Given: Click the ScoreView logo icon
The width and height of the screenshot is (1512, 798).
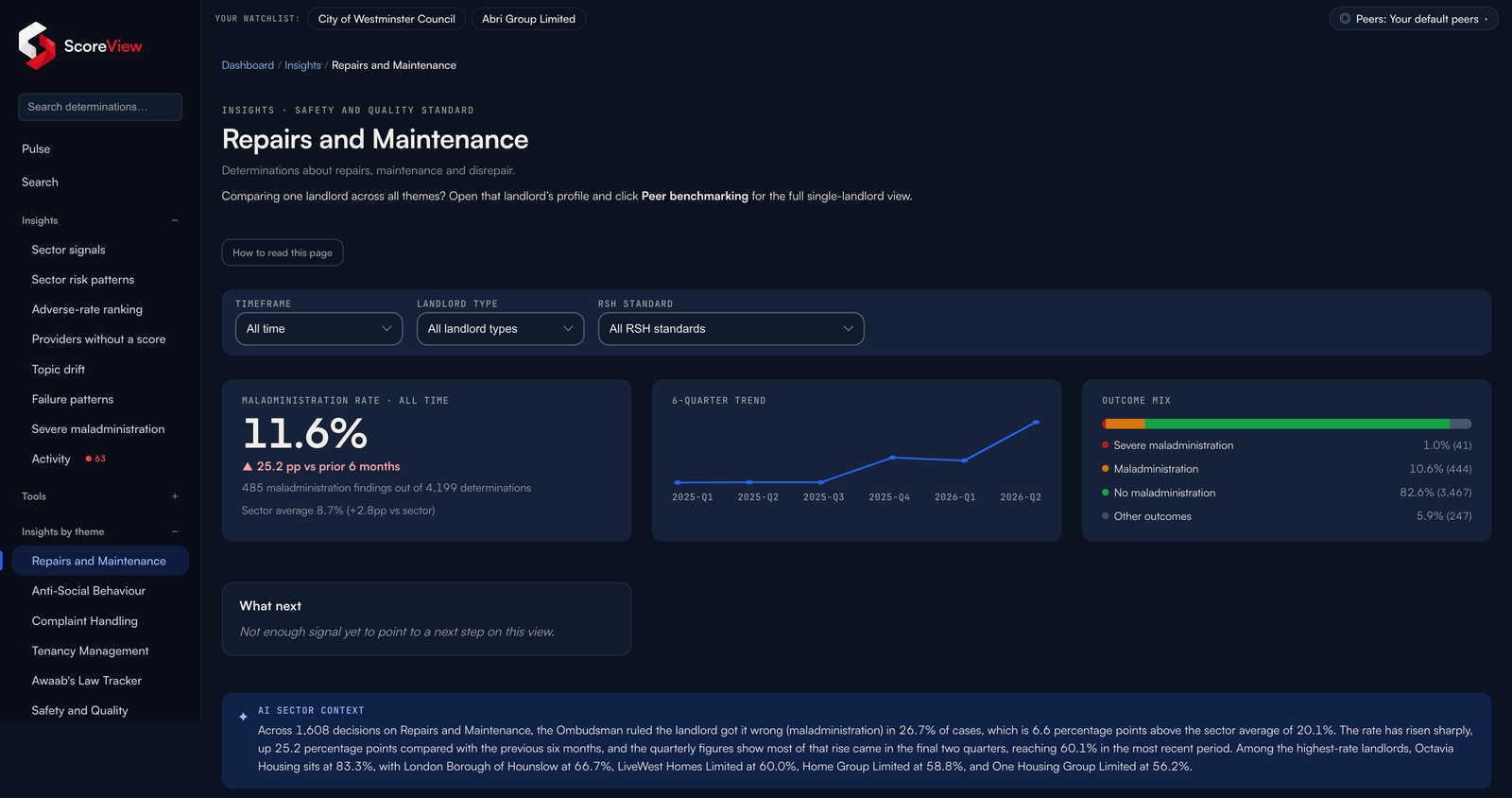Looking at the screenshot, I should click(x=37, y=45).
